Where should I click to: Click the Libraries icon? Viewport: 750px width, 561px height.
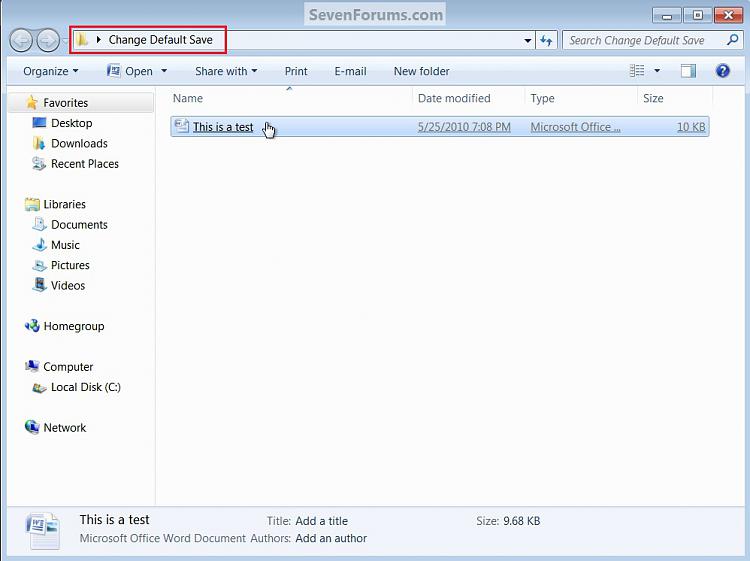coord(32,204)
